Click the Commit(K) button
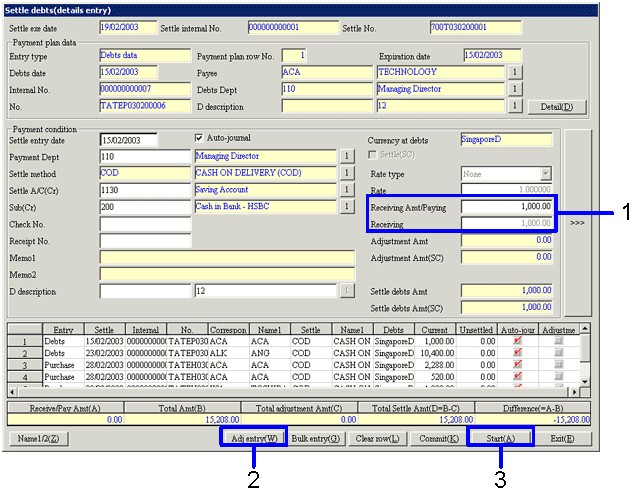Screen dimensions: 644x498 pyautogui.click(x=439, y=438)
